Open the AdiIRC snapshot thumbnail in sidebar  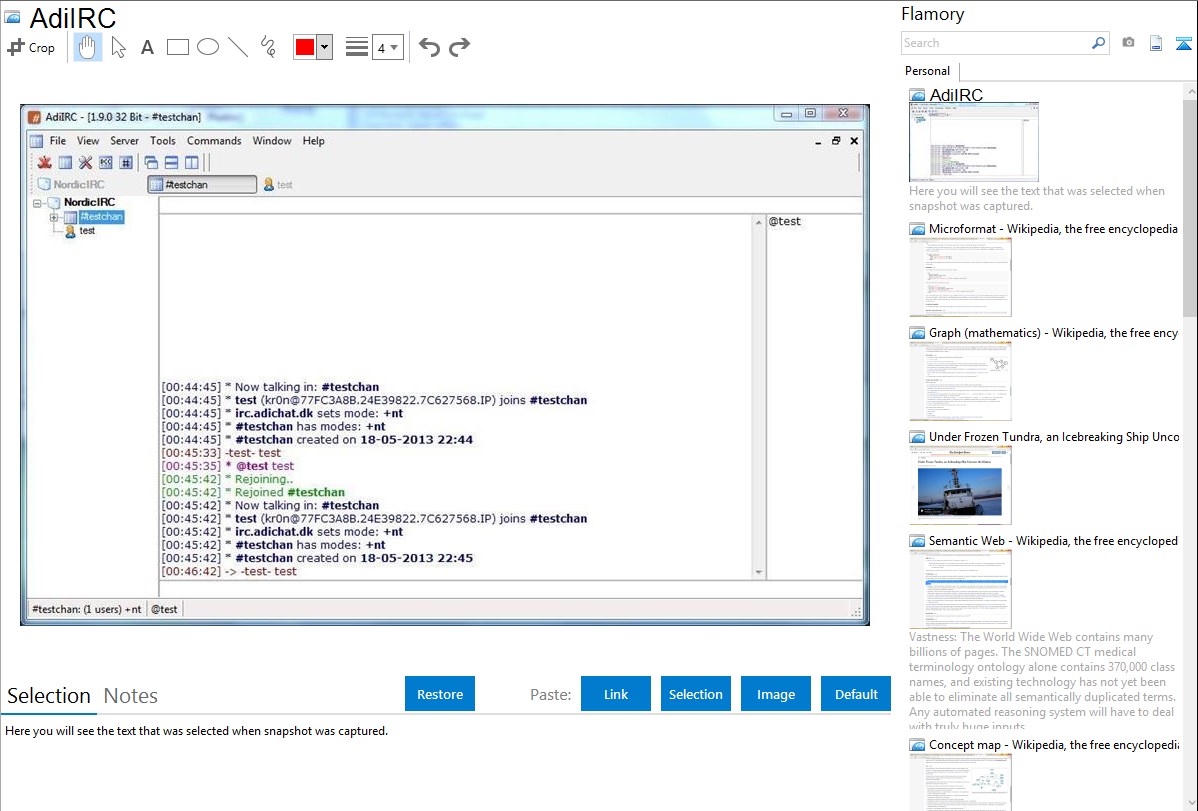tap(974, 143)
